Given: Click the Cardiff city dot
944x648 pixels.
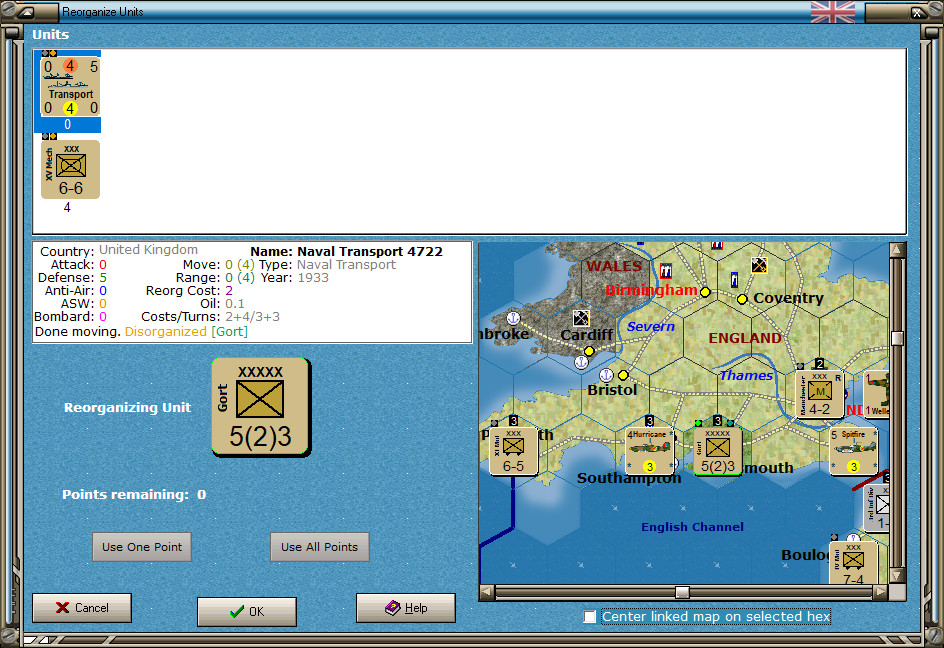Looking at the screenshot, I should coord(589,350).
